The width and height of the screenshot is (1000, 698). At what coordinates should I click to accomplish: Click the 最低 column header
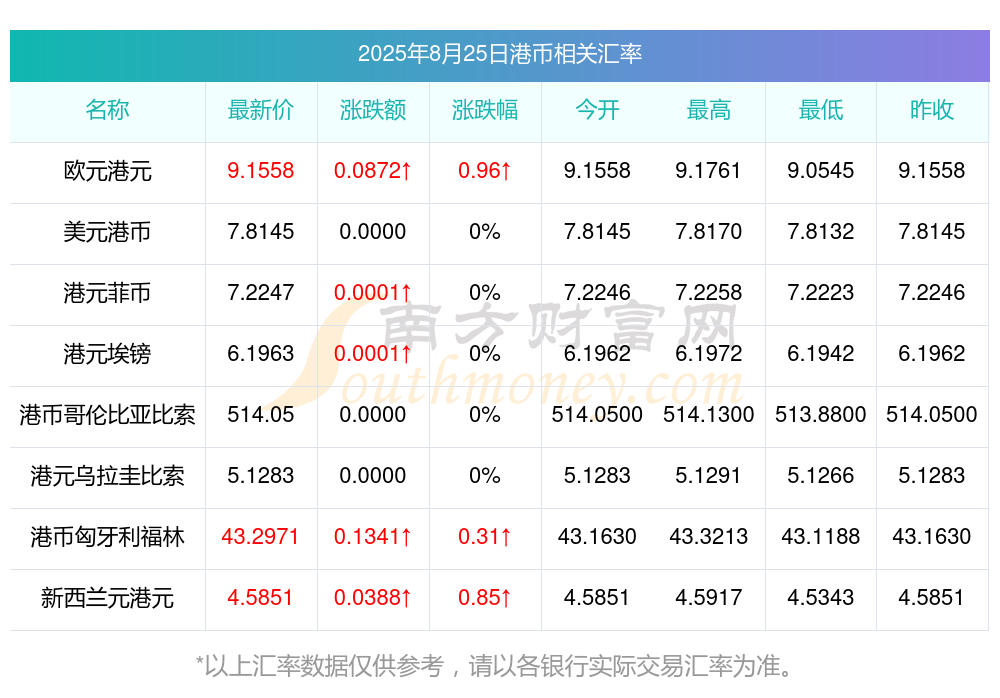click(821, 110)
